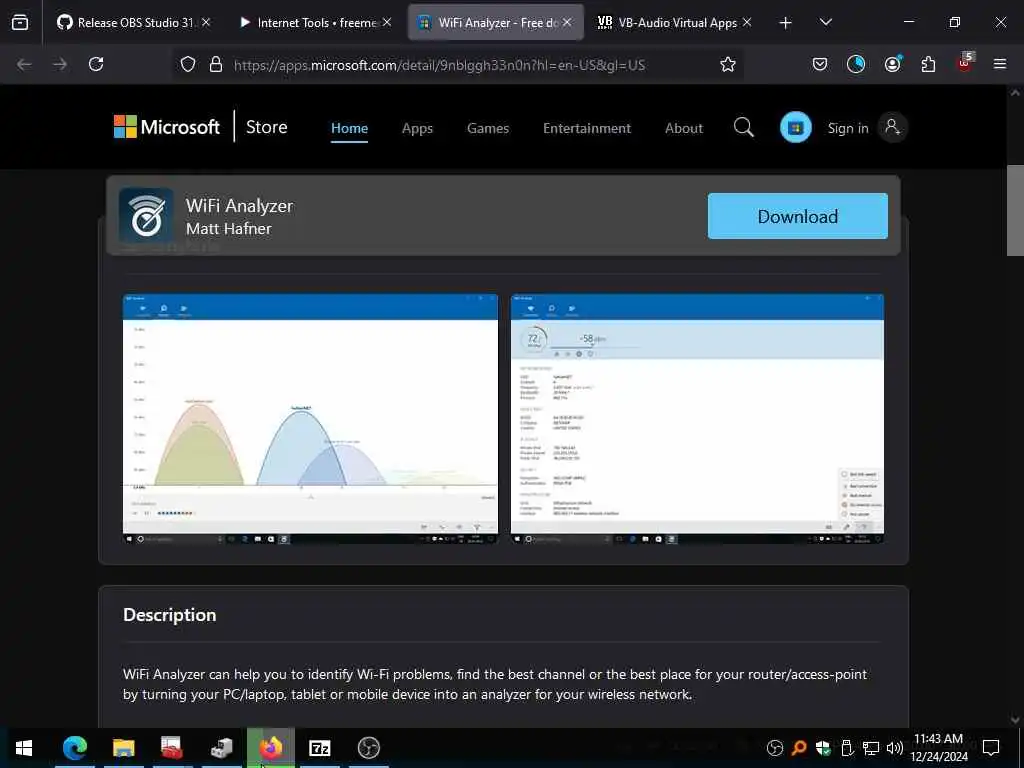
Task: Click the round blue Store app icon
Action: (795, 127)
